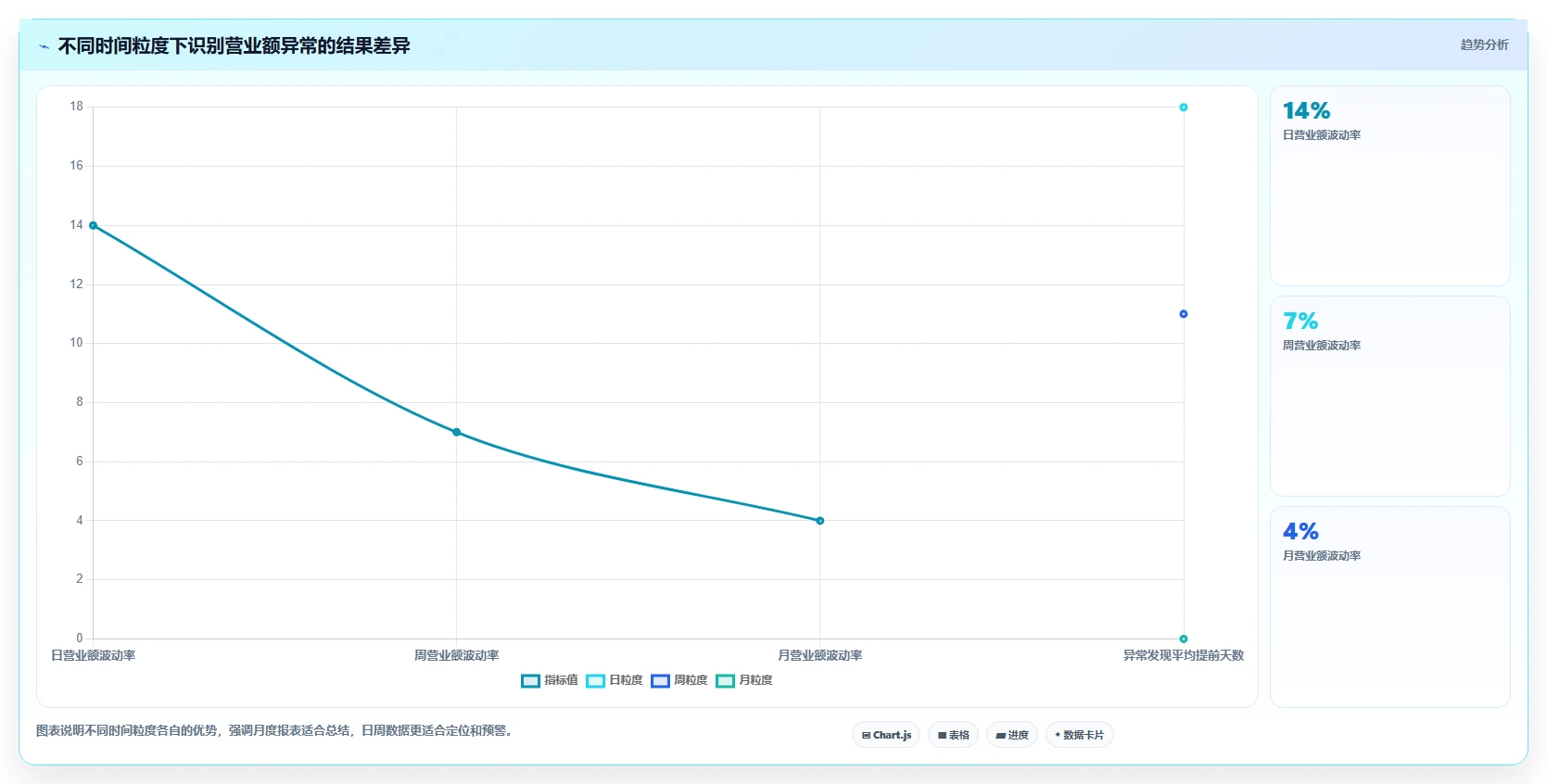Click the chart description text below the chart

[x=275, y=730]
